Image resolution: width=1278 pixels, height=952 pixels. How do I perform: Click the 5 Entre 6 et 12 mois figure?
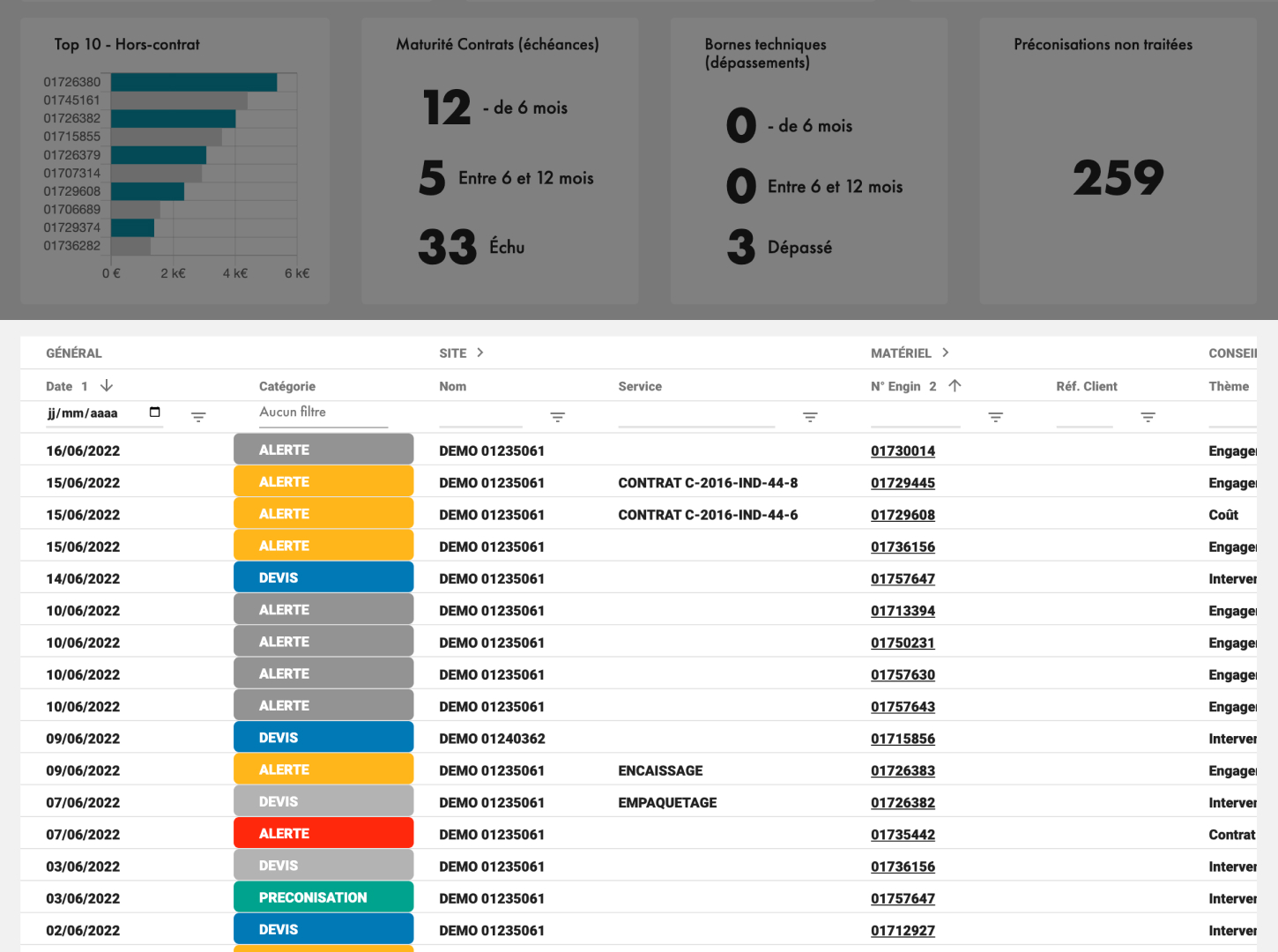[432, 177]
